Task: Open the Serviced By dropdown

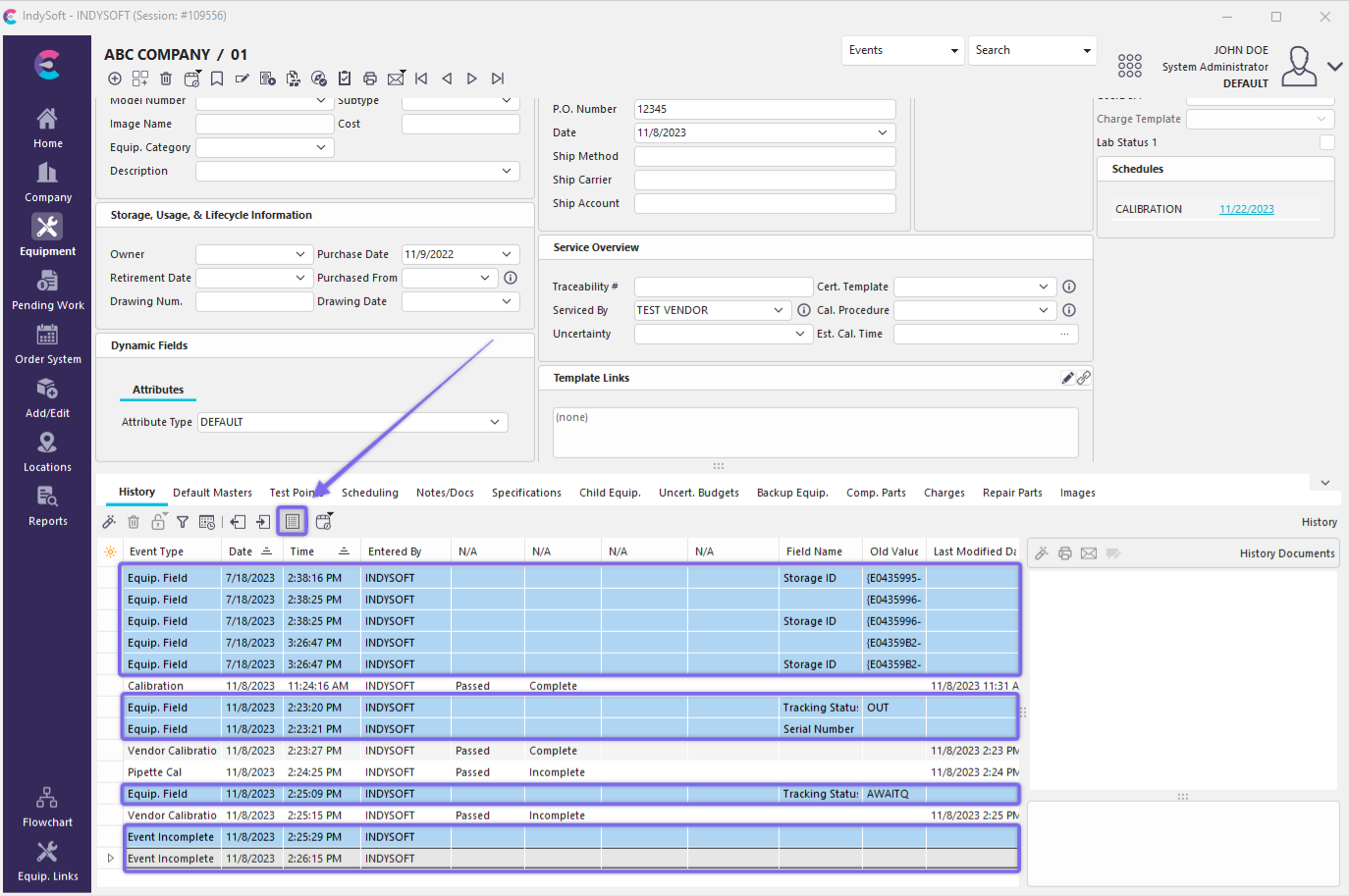Action: click(x=779, y=310)
